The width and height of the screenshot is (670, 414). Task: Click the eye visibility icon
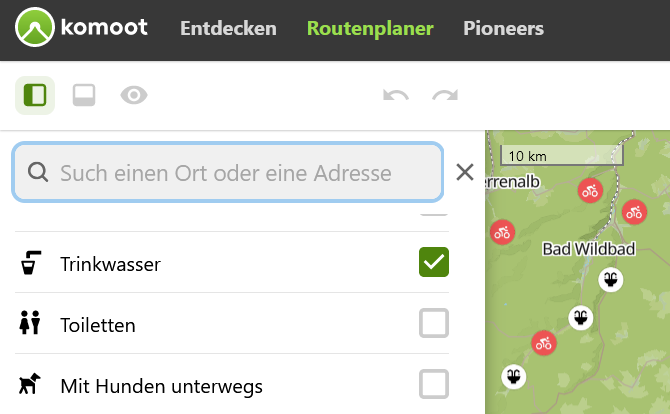click(x=134, y=95)
